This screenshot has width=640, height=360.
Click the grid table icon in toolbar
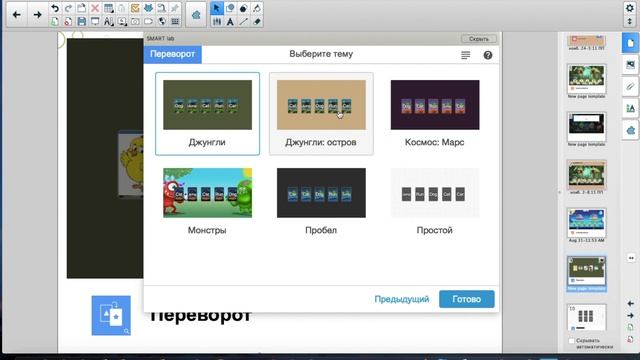tap(175, 21)
